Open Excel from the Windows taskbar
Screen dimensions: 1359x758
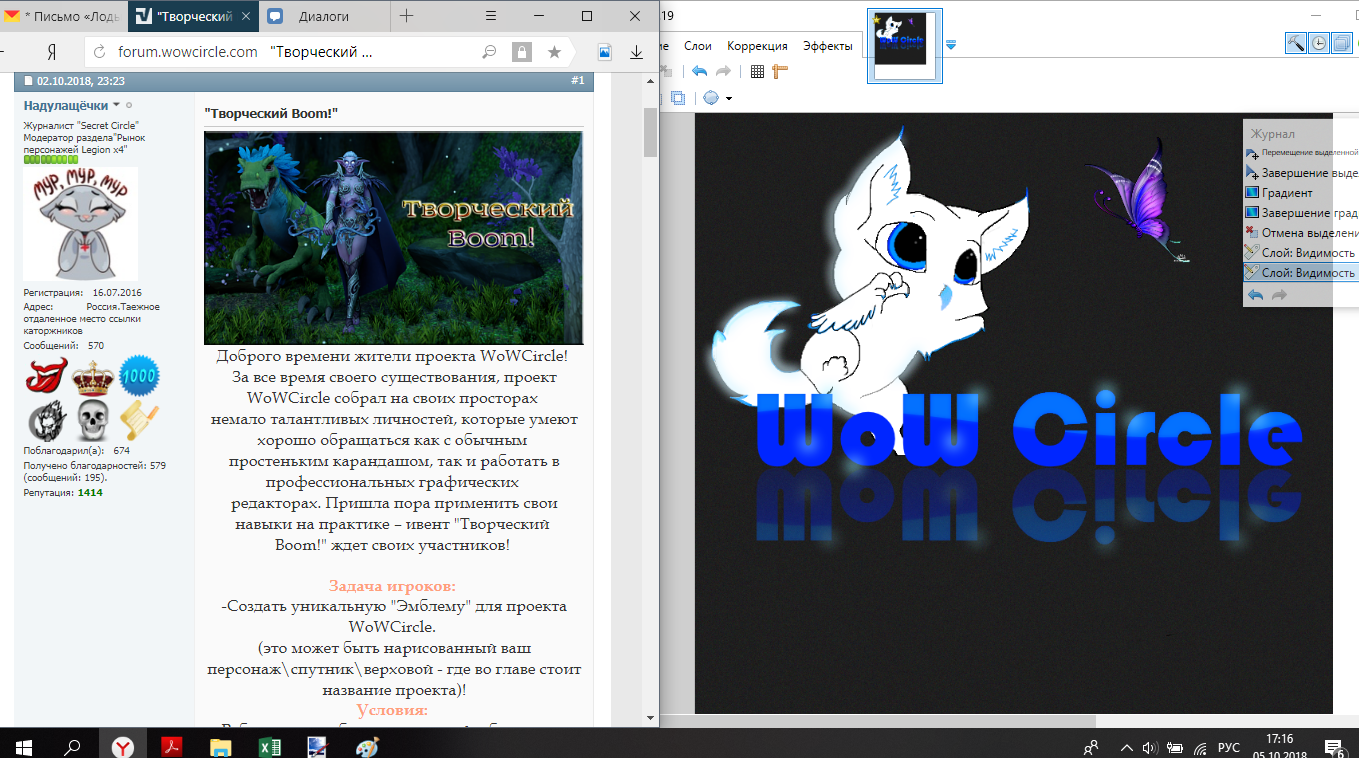(x=269, y=746)
